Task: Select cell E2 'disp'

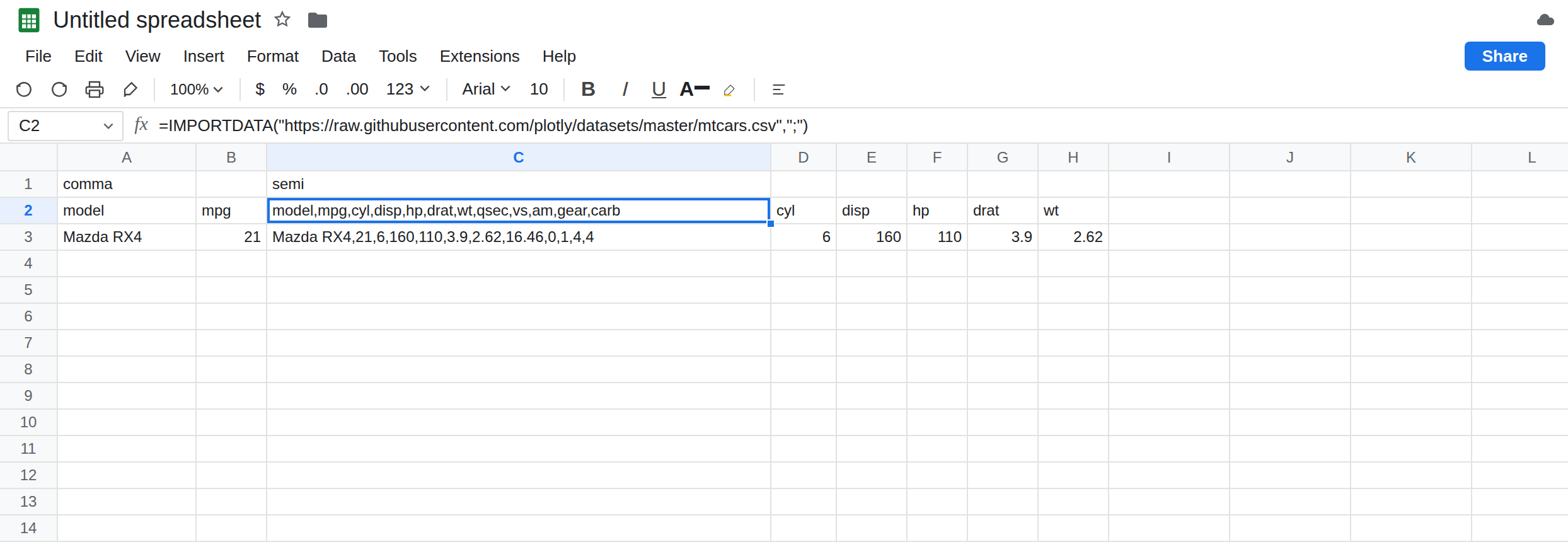Action: click(872, 210)
